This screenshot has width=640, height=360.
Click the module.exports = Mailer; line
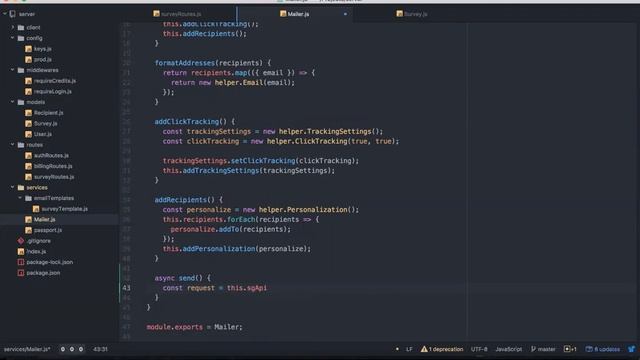[x=194, y=327]
